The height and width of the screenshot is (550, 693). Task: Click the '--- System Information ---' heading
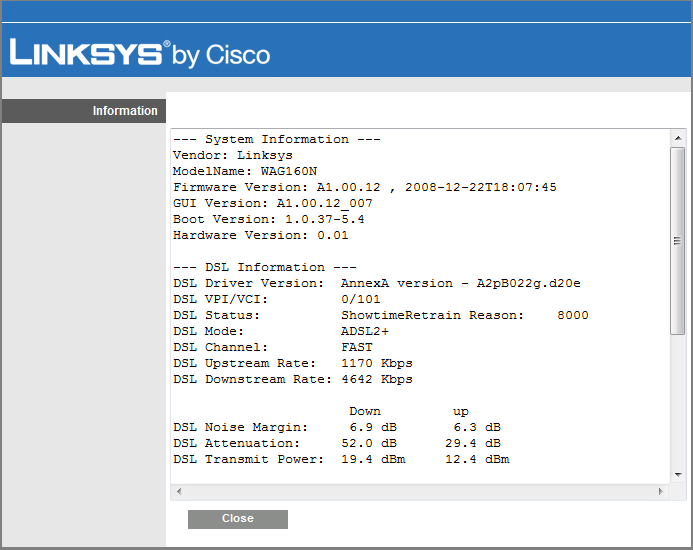[x=277, y=139]
